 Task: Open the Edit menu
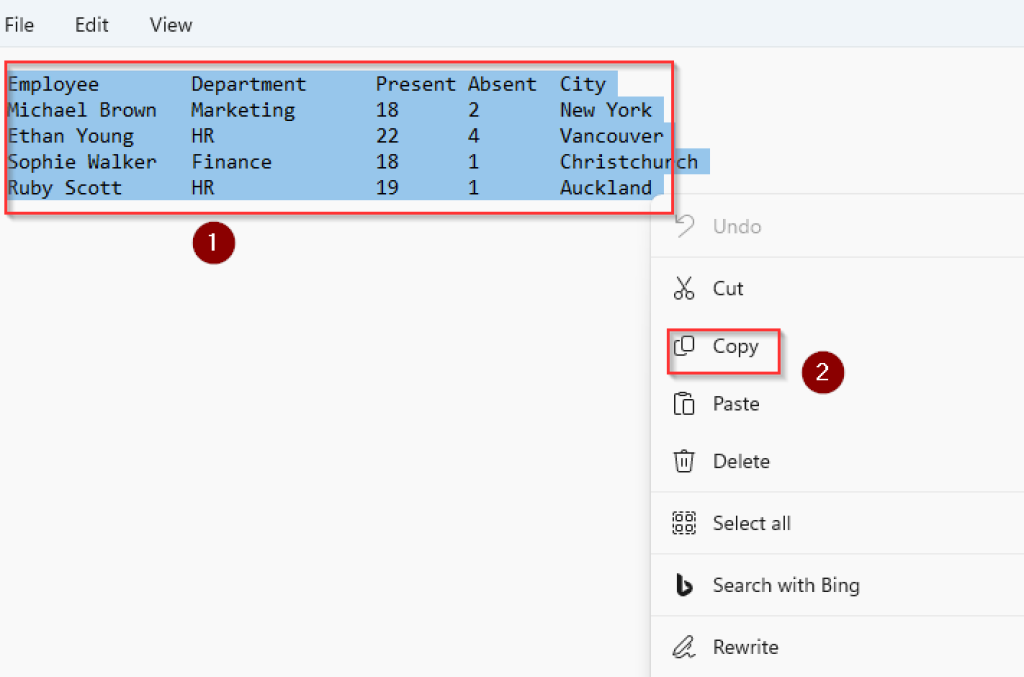pyautogui.click(x=91, y=24)
